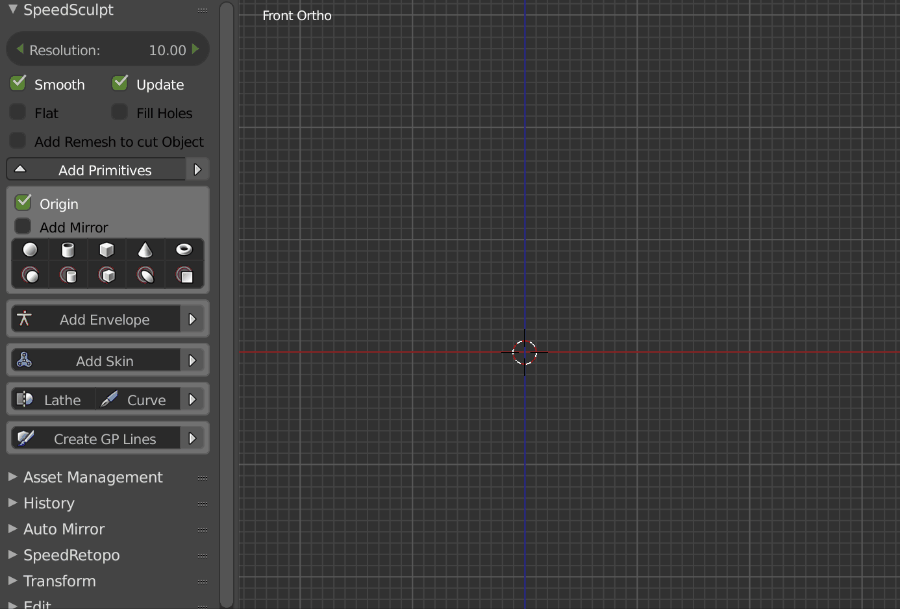Open the arrow next to Add Envelope
900x609 pixels.
point(193,319)
